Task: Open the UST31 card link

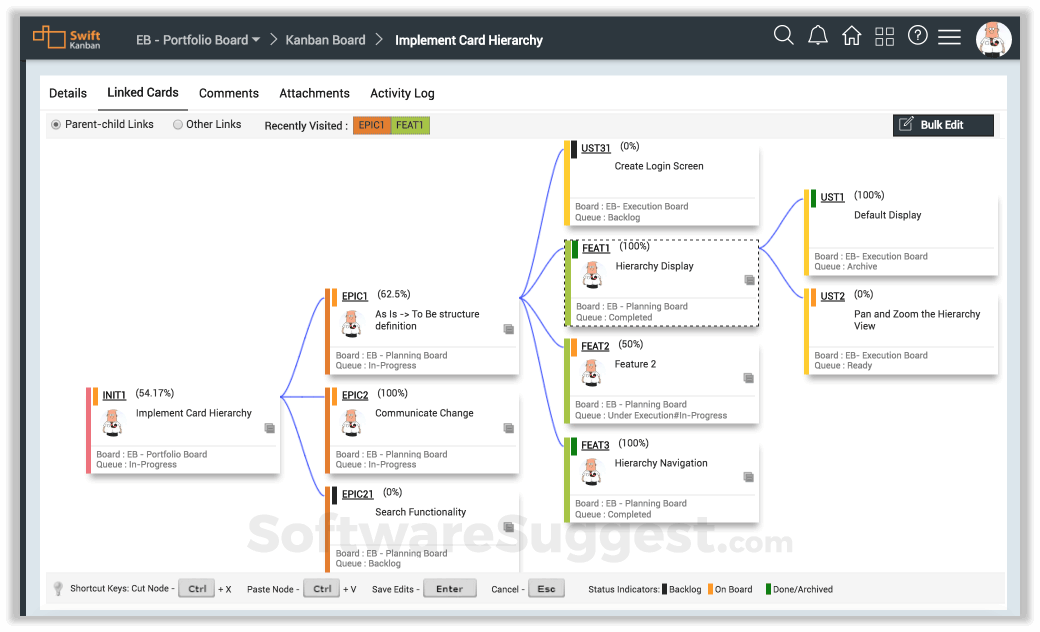Action: (x=595, y=148)
